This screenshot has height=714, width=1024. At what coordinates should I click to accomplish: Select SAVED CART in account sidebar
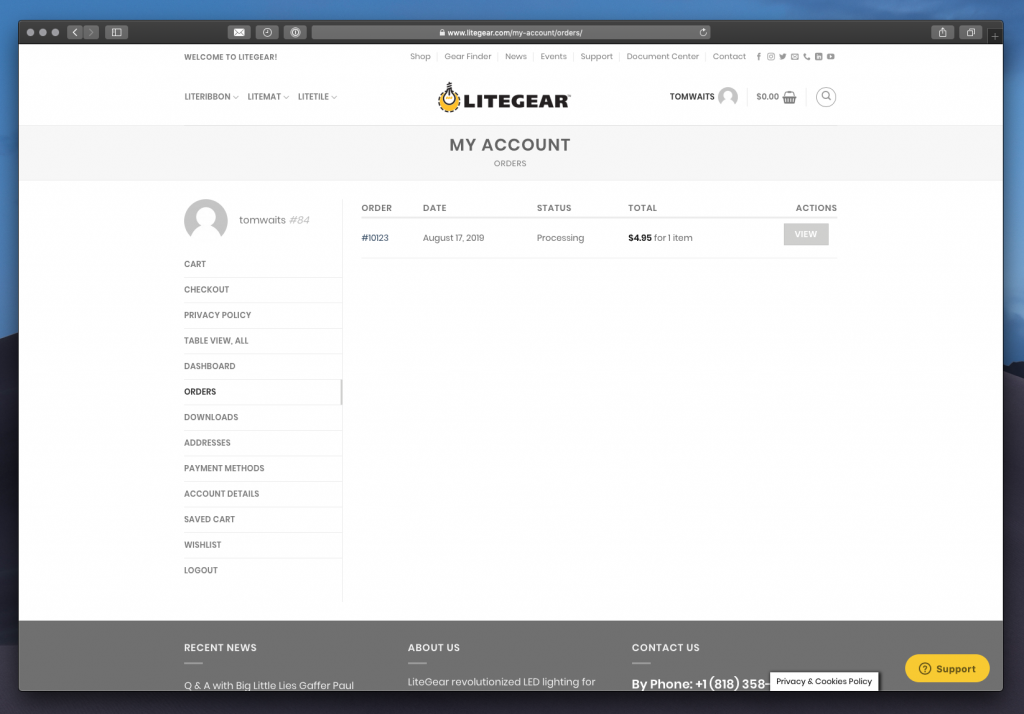262,519
